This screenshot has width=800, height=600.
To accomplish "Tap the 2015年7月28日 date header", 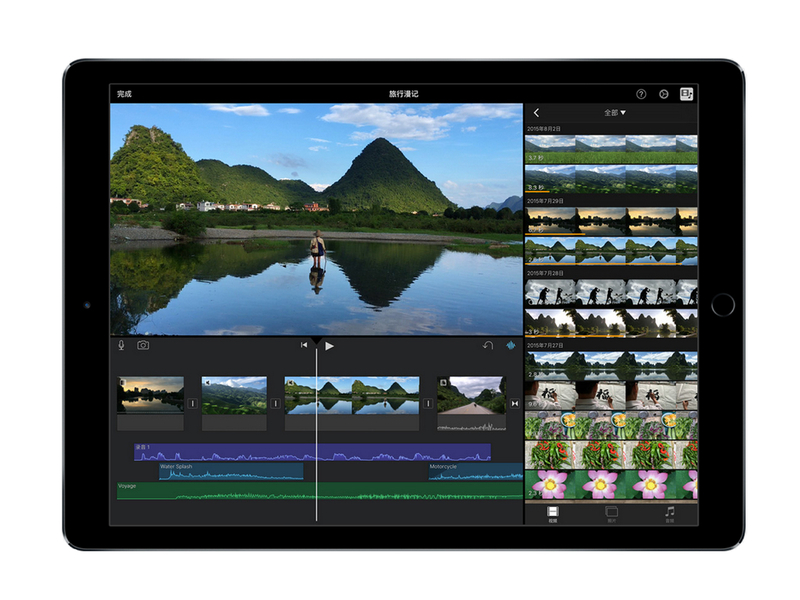I will point(545,273).
